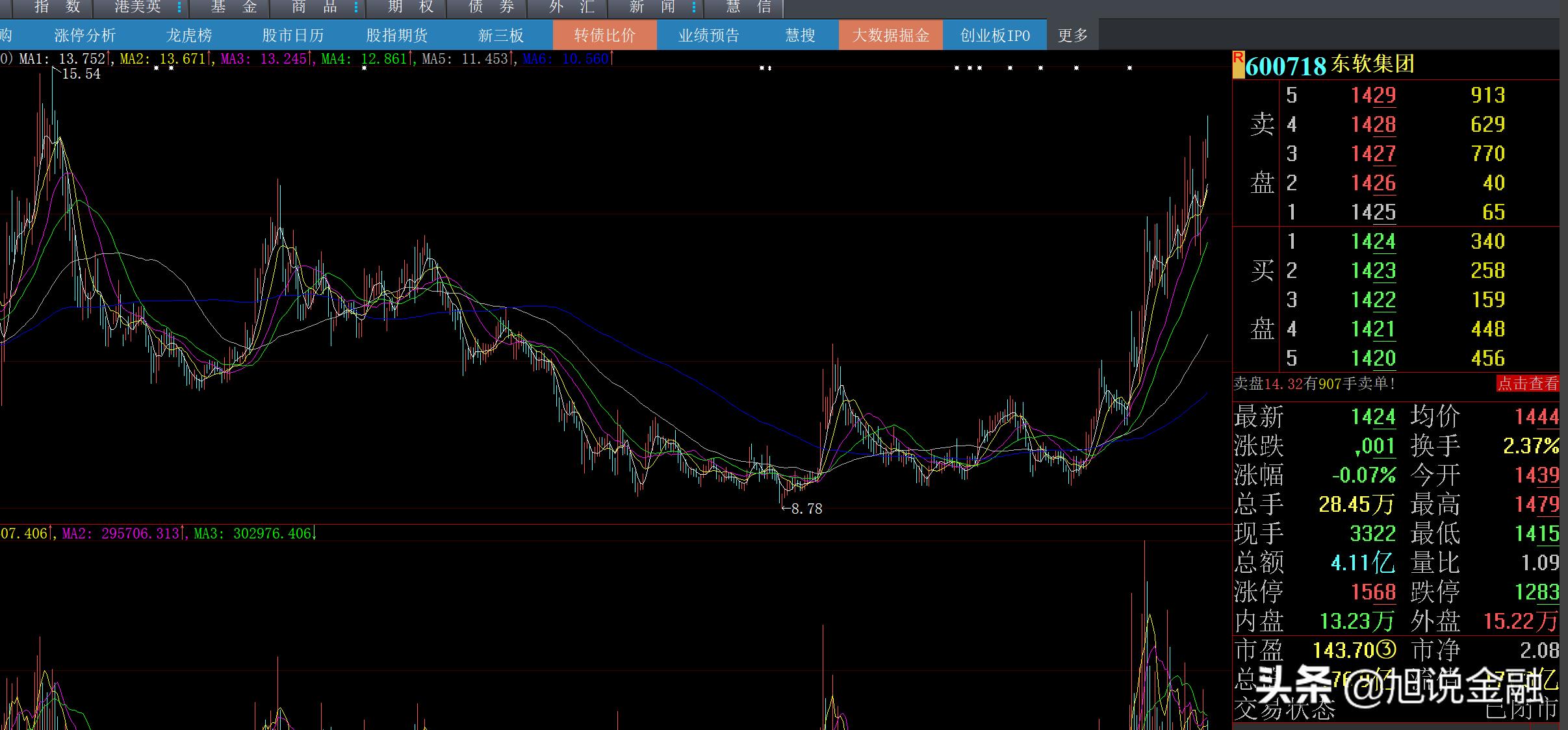Image resolution: width=1568 pixels, height=730 pixels.
Task: Open the dots dropdown next to 新闻
Action: (695, 8)
